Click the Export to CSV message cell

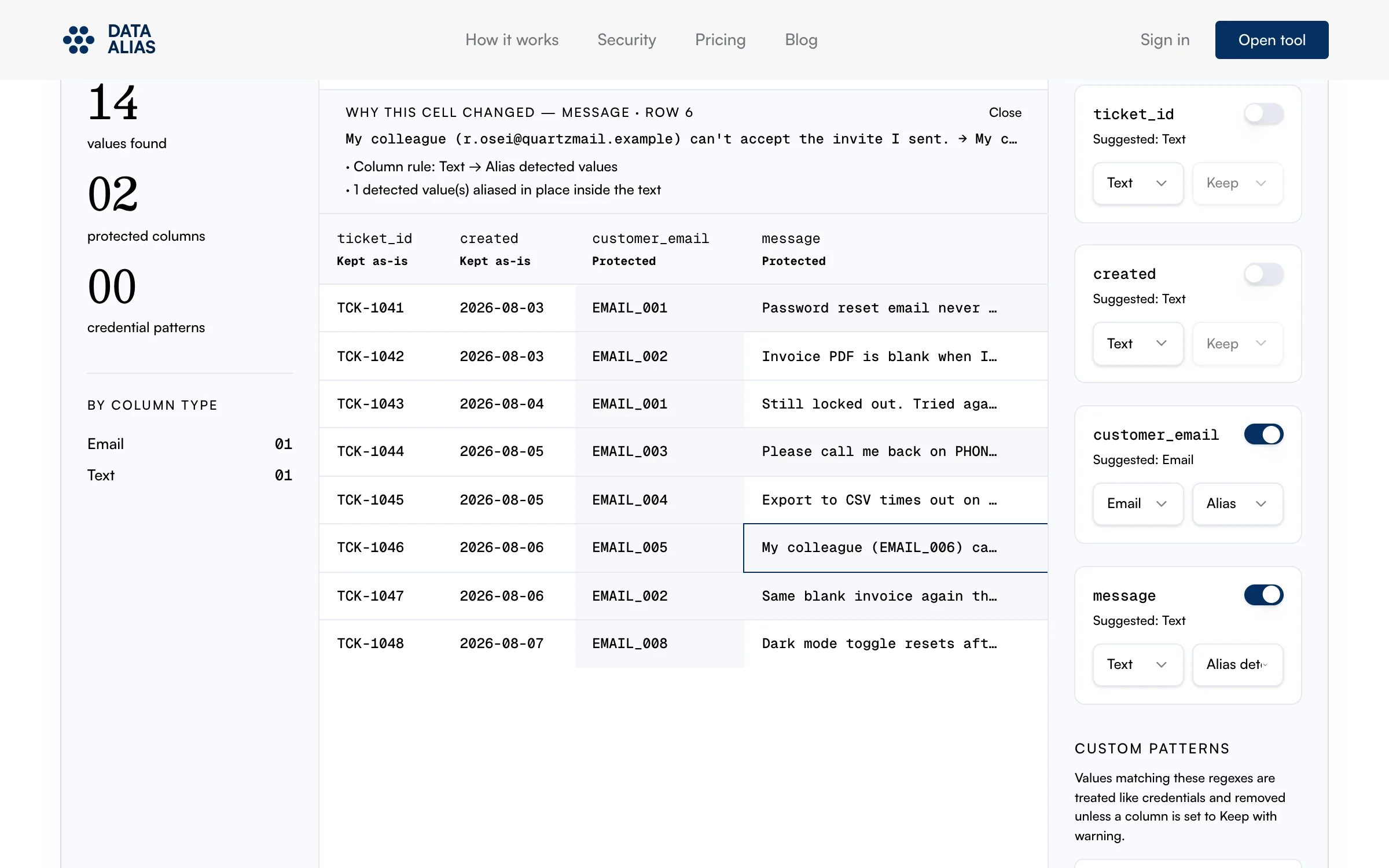point(895,499)
